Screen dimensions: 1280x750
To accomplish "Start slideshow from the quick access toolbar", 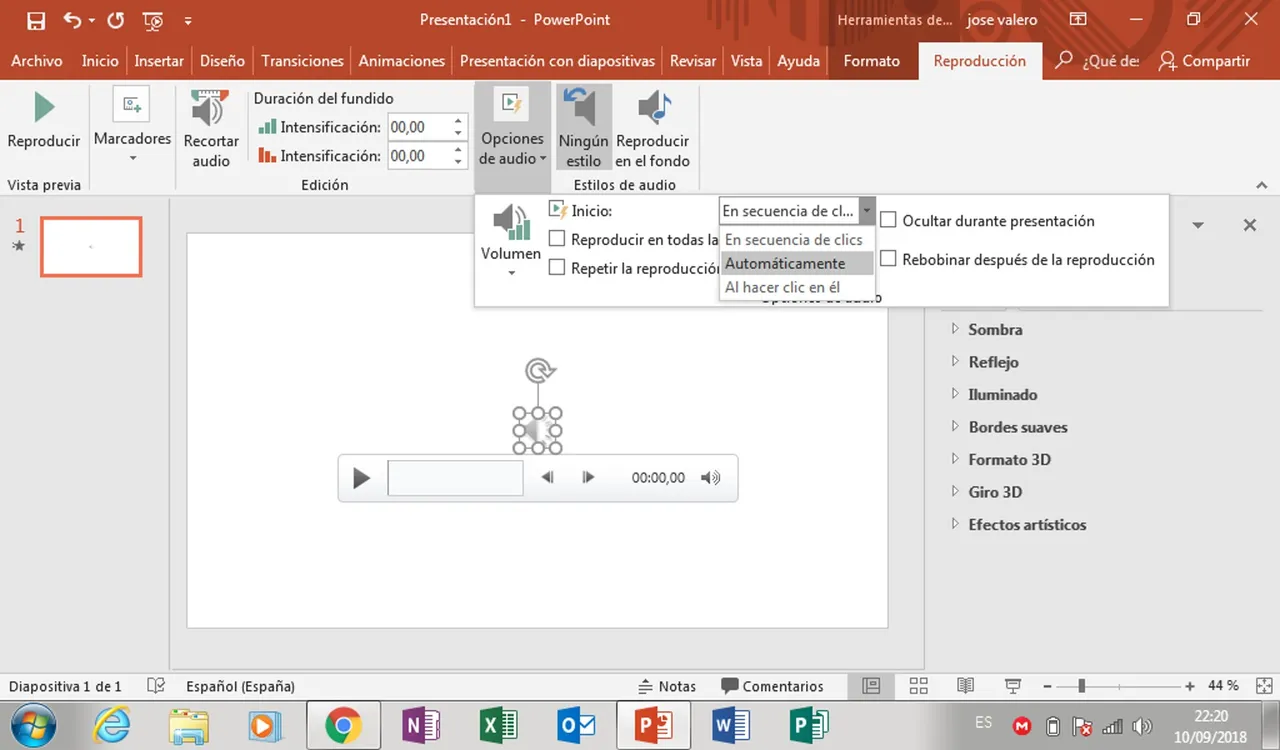I will pyautogui.click(x=153, y=20).
